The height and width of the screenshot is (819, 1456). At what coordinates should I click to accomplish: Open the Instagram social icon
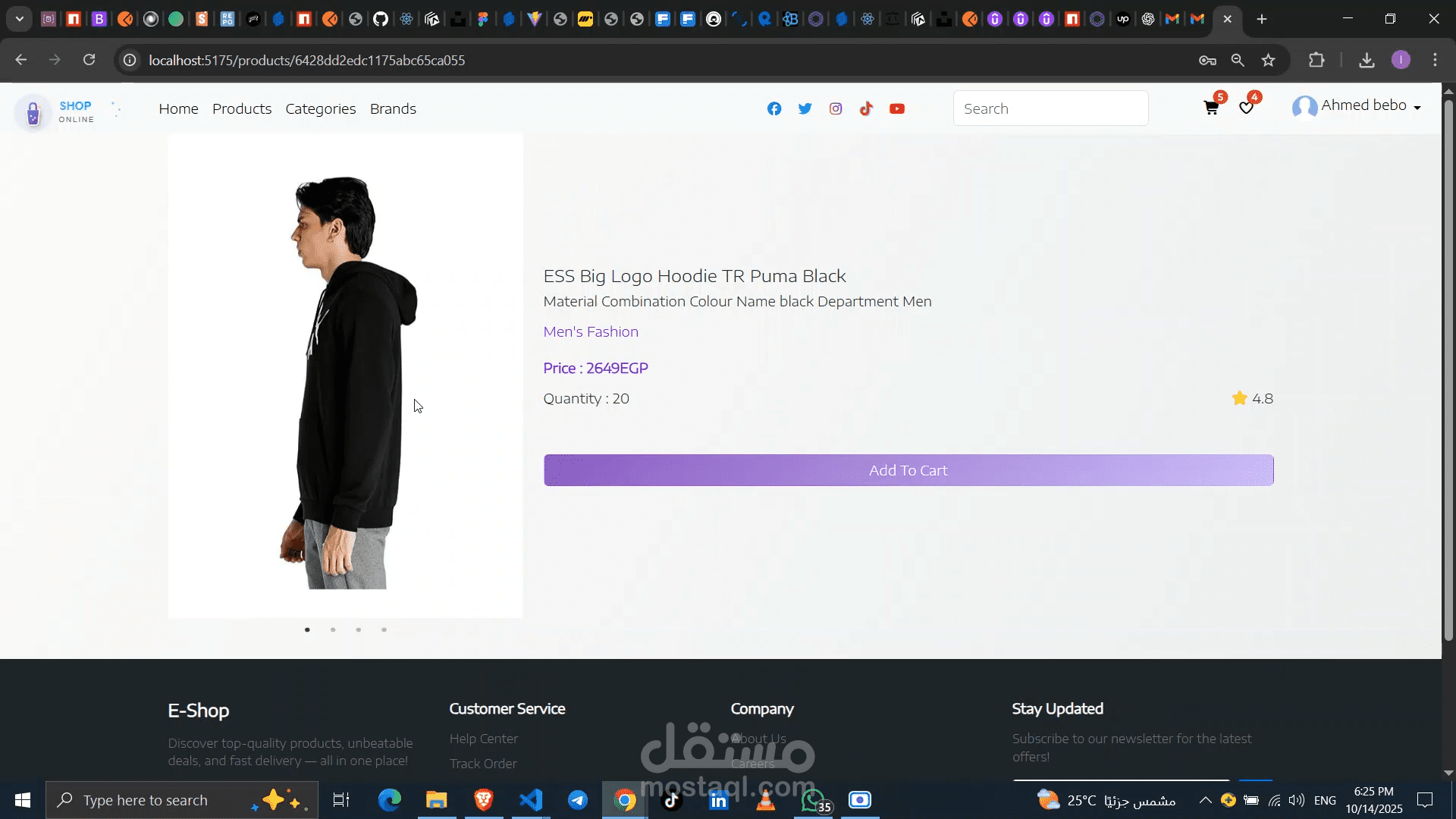click(836, 108)
